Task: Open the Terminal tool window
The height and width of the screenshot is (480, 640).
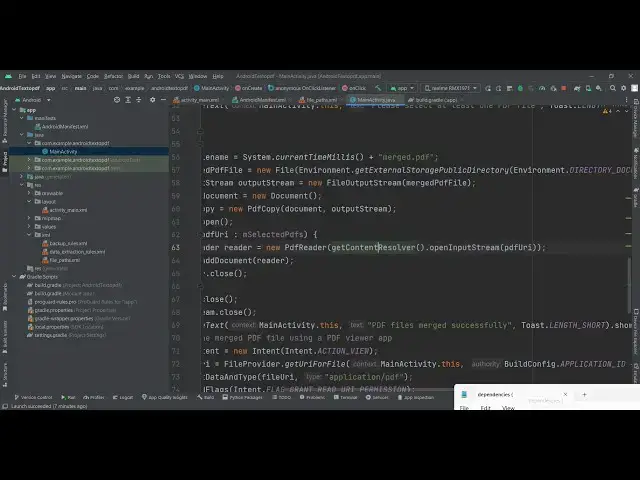Action: pyautogui.click(x=345, y=397)
